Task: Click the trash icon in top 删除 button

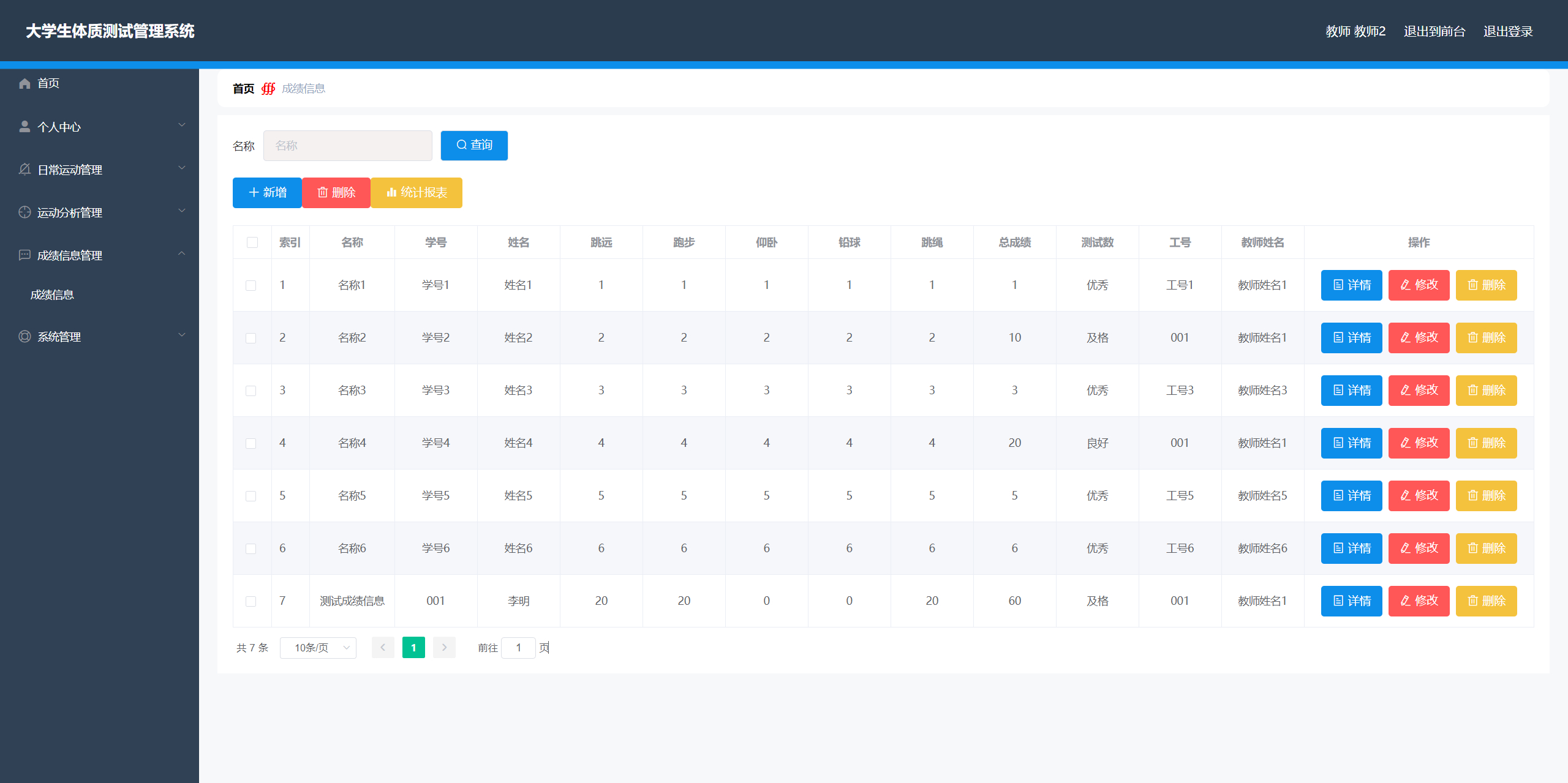Action: (x=323, y=192)
